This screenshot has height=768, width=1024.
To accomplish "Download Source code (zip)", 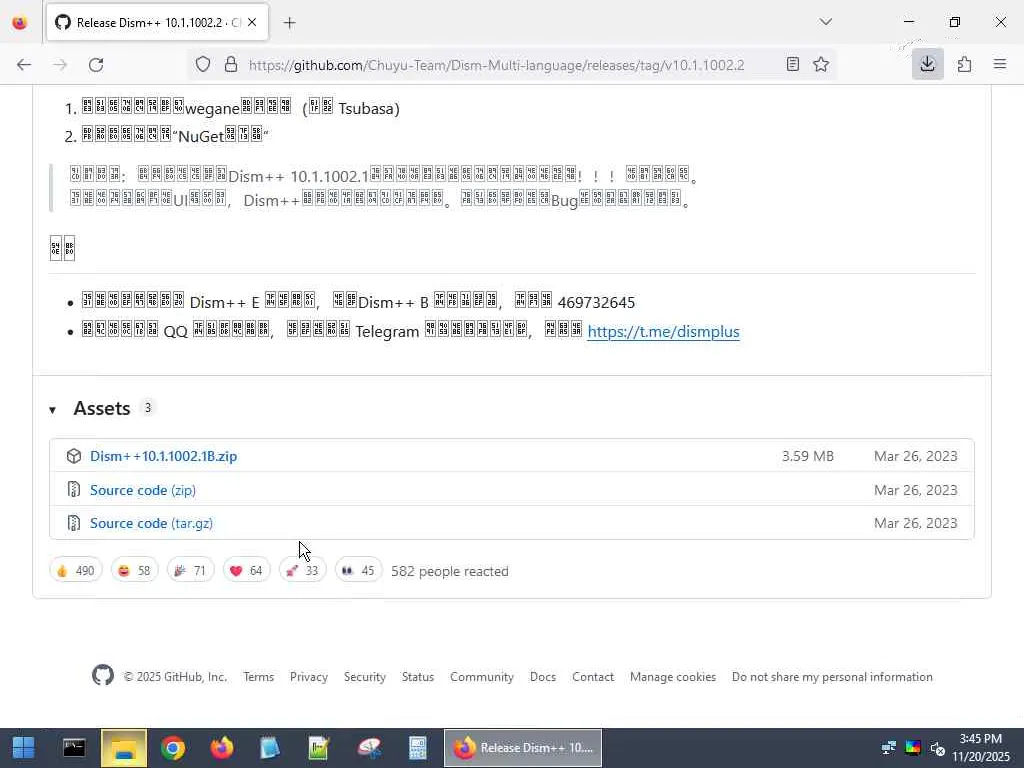I will coord(143,490).
